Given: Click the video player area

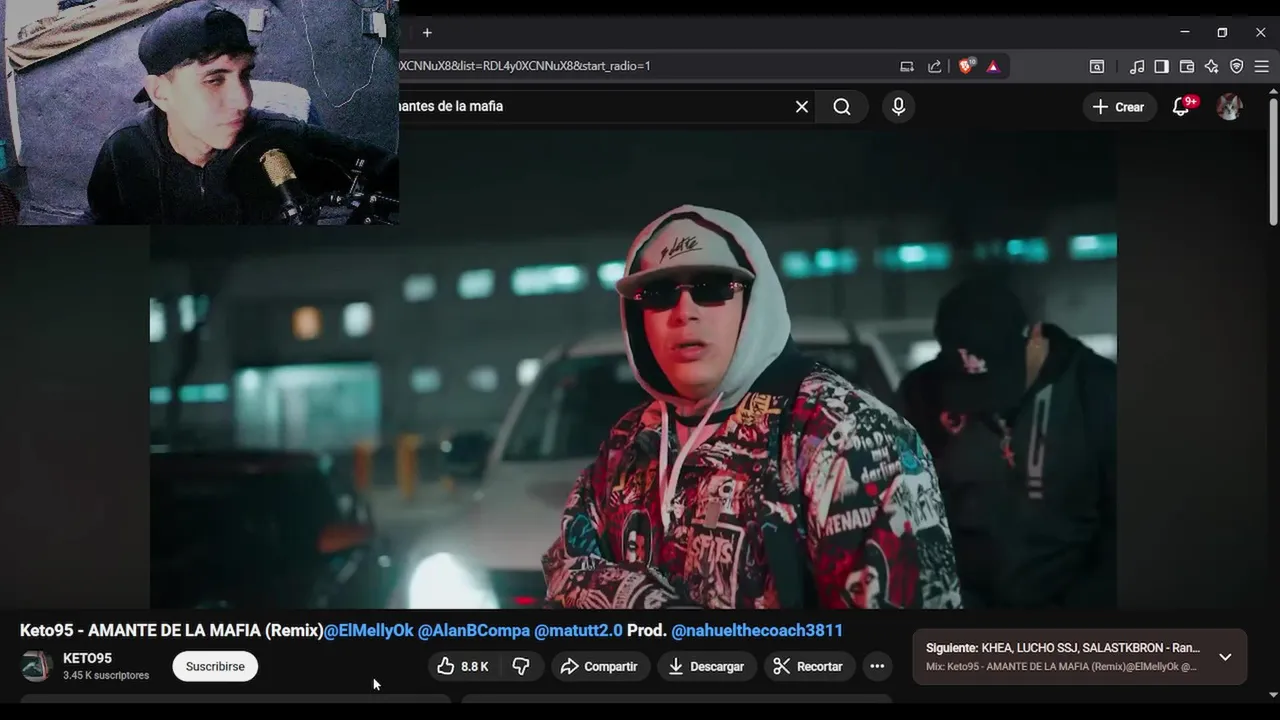Looking at the screenshot, I should click(633, 368).
